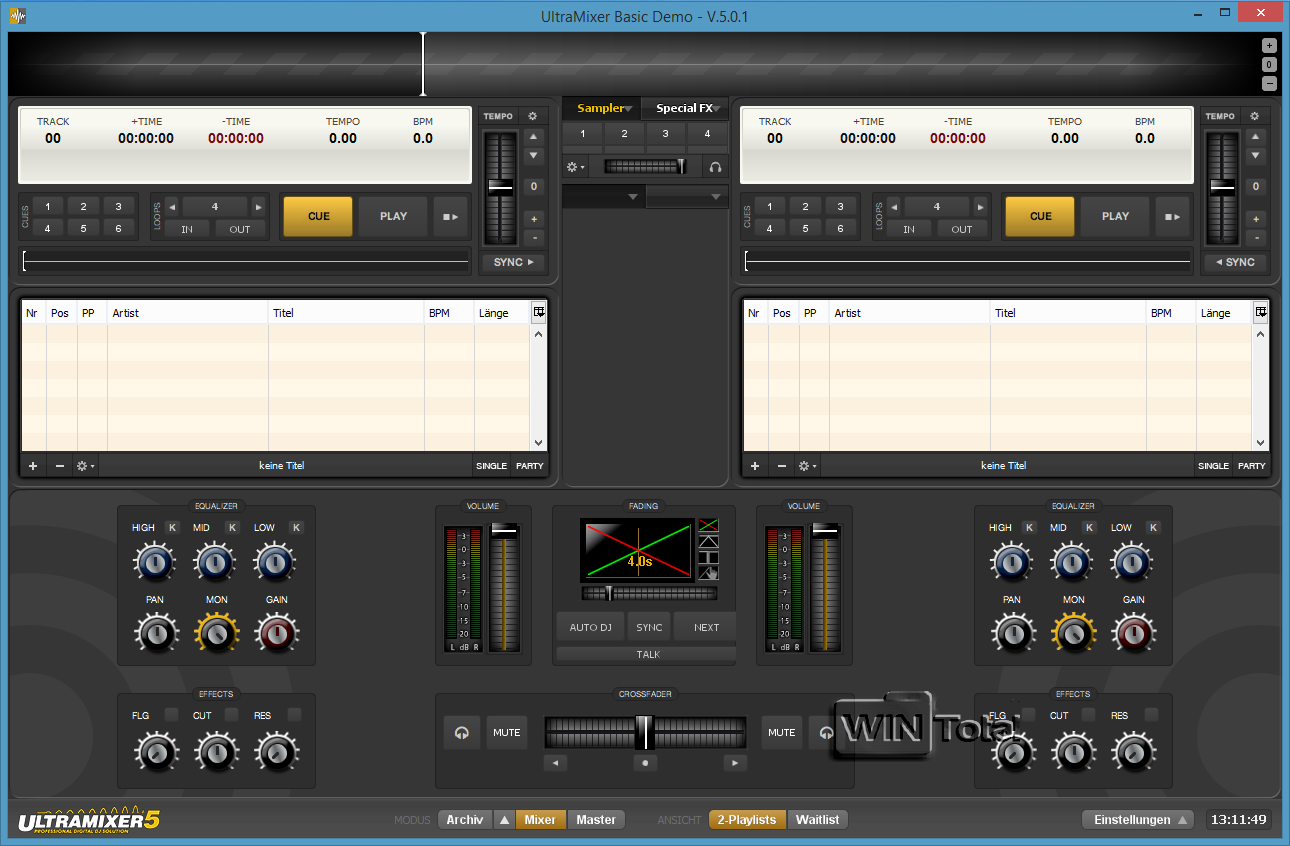Click the left crossfader headphone monitor icon

[x=461, y=732]
